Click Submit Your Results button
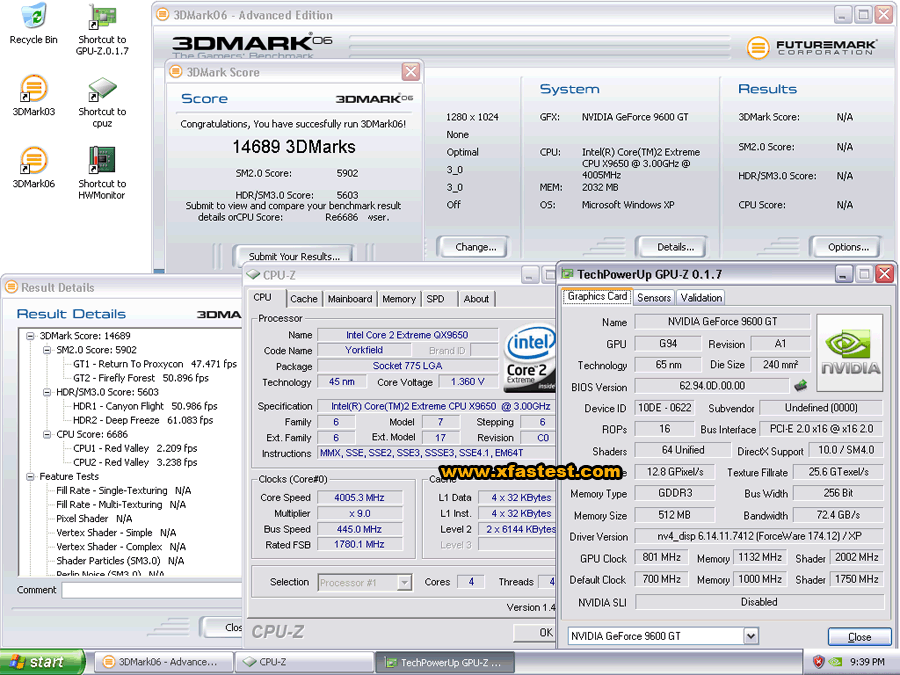 click(294, 256)
